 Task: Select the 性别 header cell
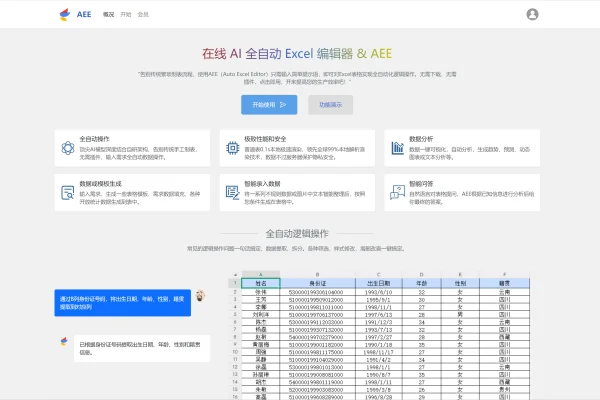[460, 283]
